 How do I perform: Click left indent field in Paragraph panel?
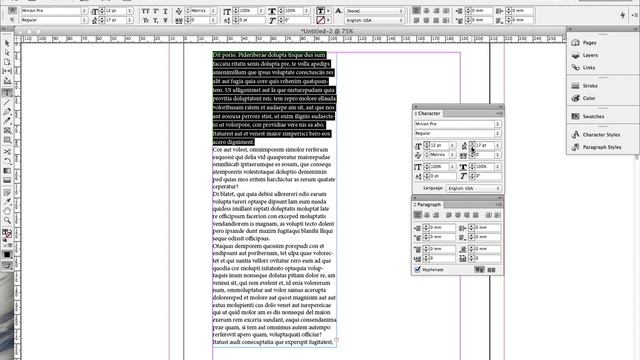[x=442, y=228]
